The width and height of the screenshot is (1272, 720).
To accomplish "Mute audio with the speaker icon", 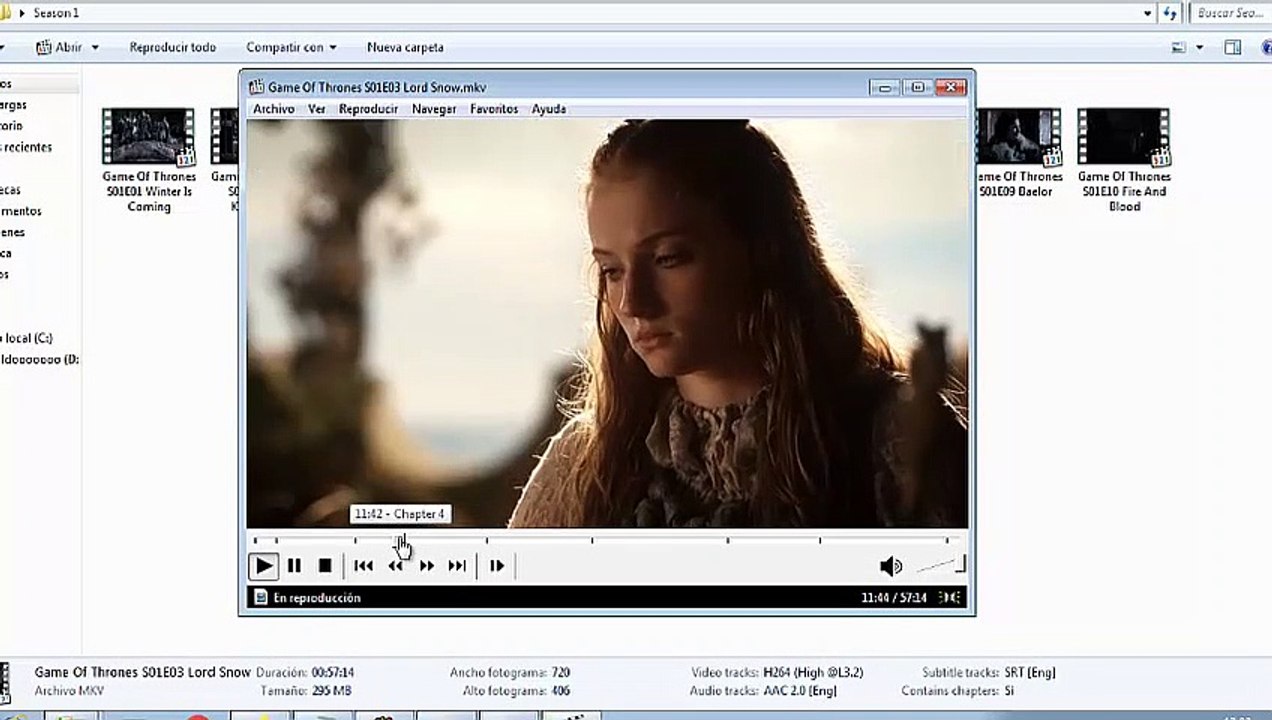I will [890, 567].
